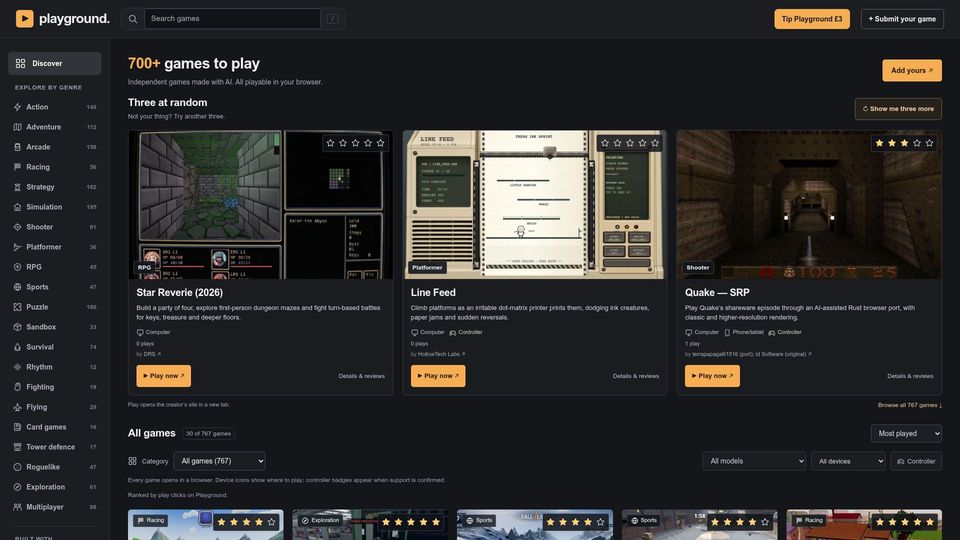Image resolution: width=960 pixels, height=540 pixels.
Task: Open the Star Reverie screenshot thumbnail
Action: 261,204
